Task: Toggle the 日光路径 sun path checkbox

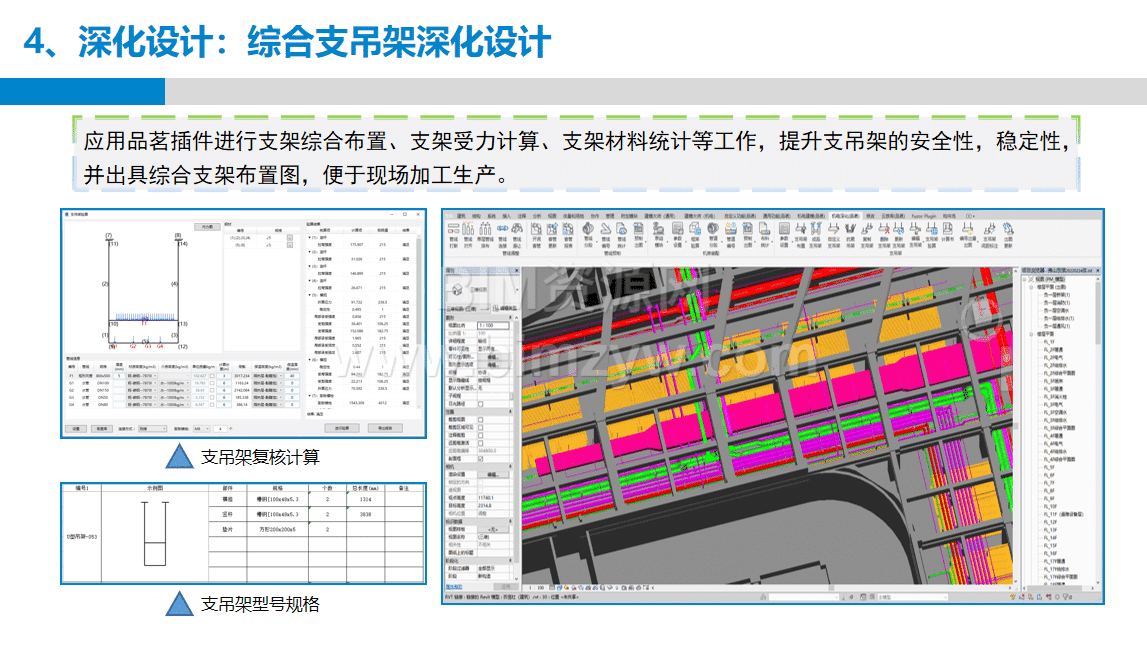Action: (x=480, y=404)
